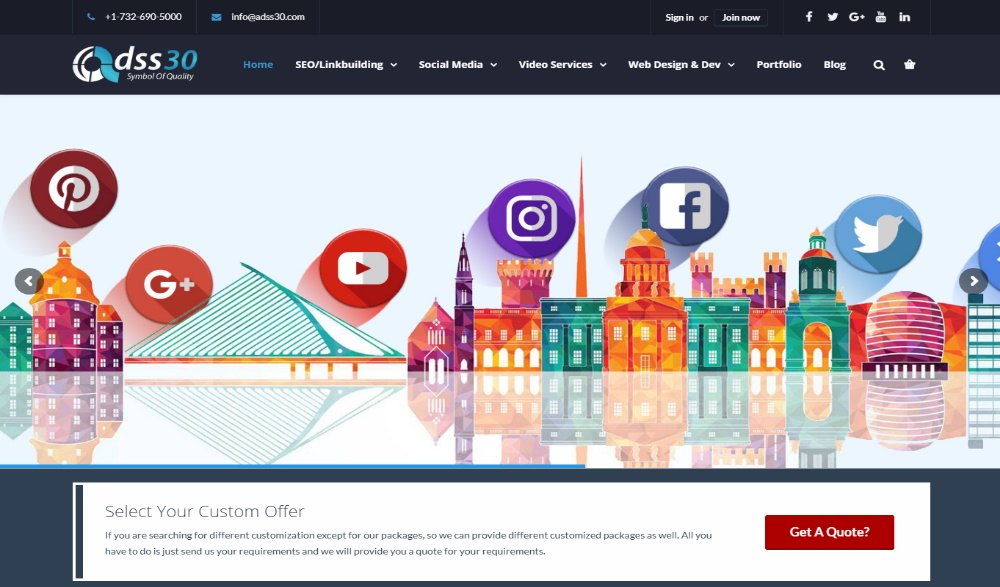Open the SEO/Linkbuilding menu
1000x587 pixels.
pyautogui.click(x=339, y=64)
